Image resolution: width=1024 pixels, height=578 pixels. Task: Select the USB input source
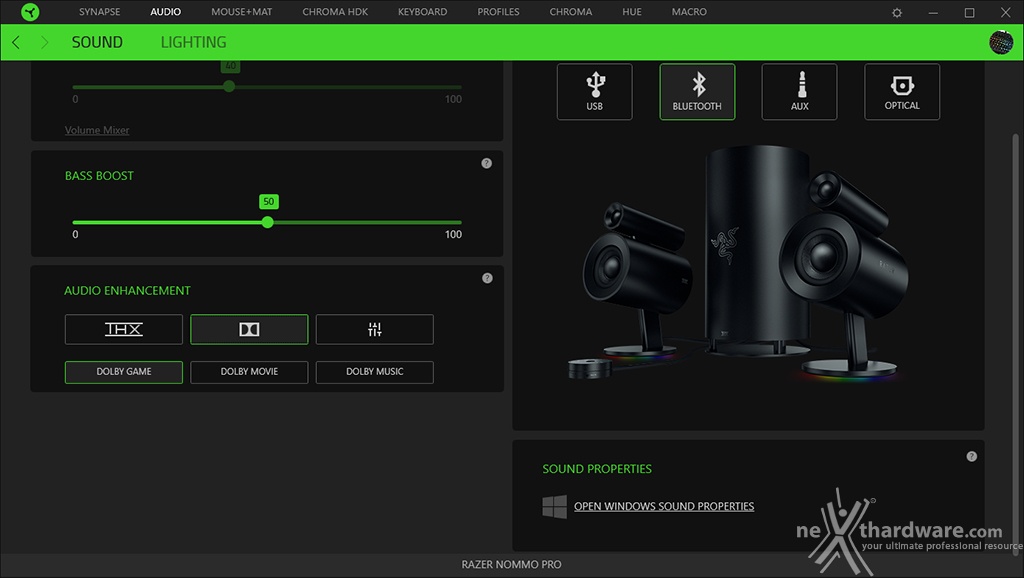[x=594, y=92]
